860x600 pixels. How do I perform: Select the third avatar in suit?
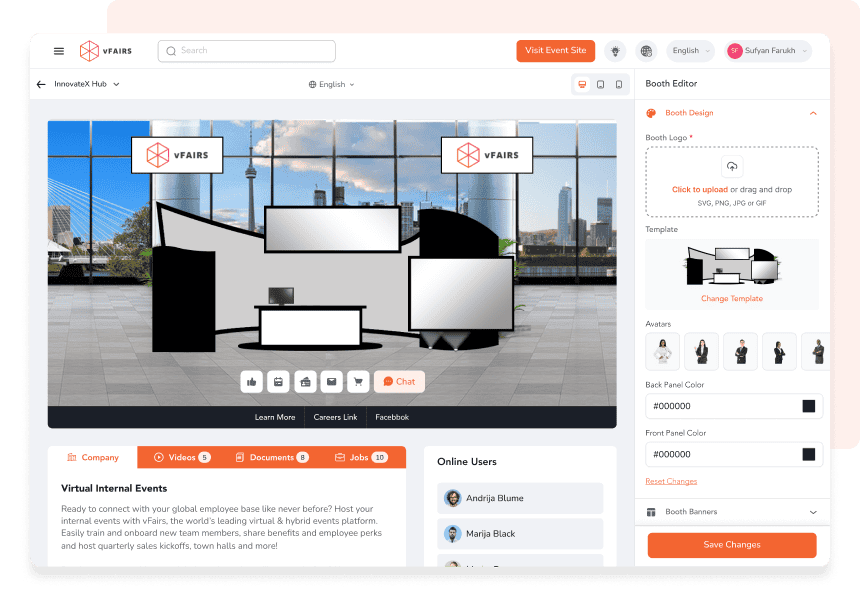coord(740,352)
